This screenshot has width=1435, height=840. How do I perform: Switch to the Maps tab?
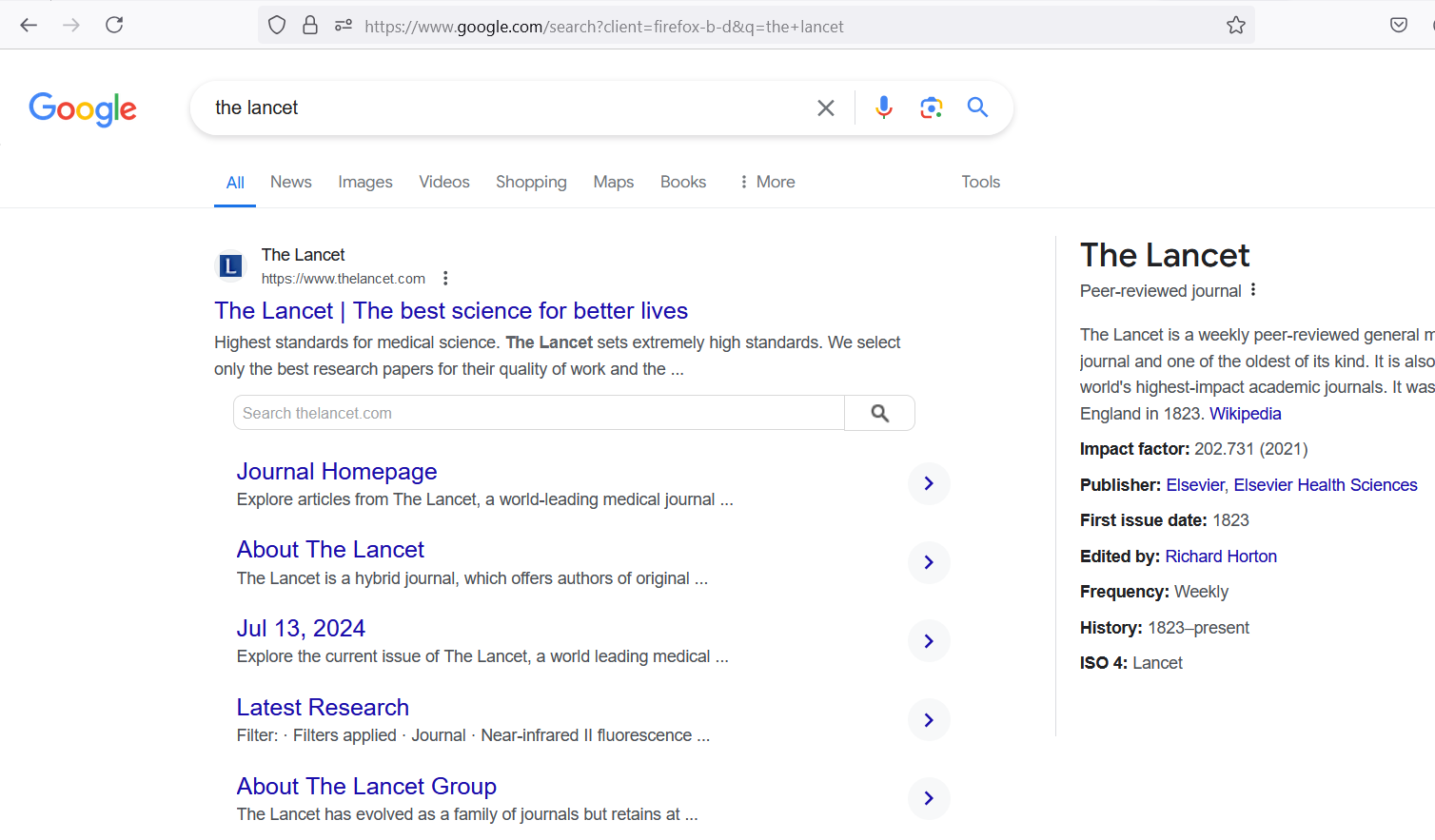point(614,182)
